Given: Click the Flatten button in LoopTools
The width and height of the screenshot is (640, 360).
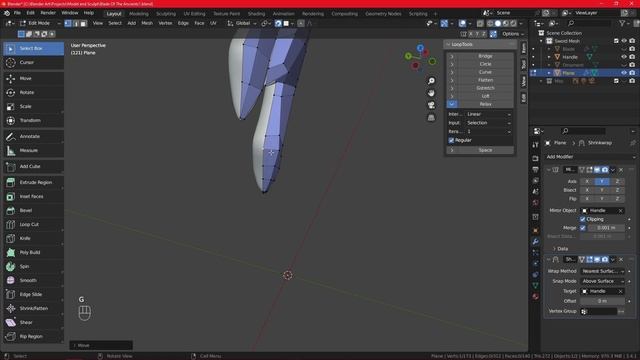Looking at the screenshot, I should point(485,80).
